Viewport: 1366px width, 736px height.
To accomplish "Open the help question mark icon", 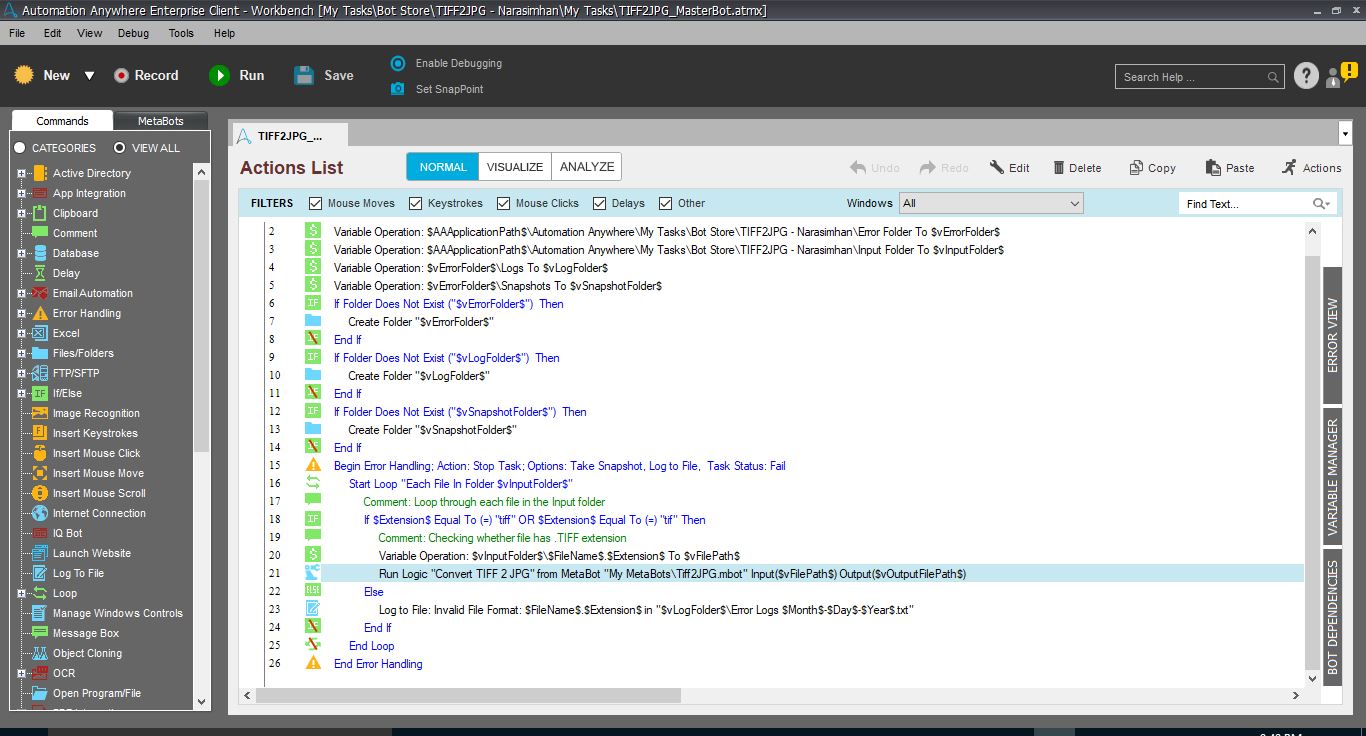I will (x=1306, y=76).
